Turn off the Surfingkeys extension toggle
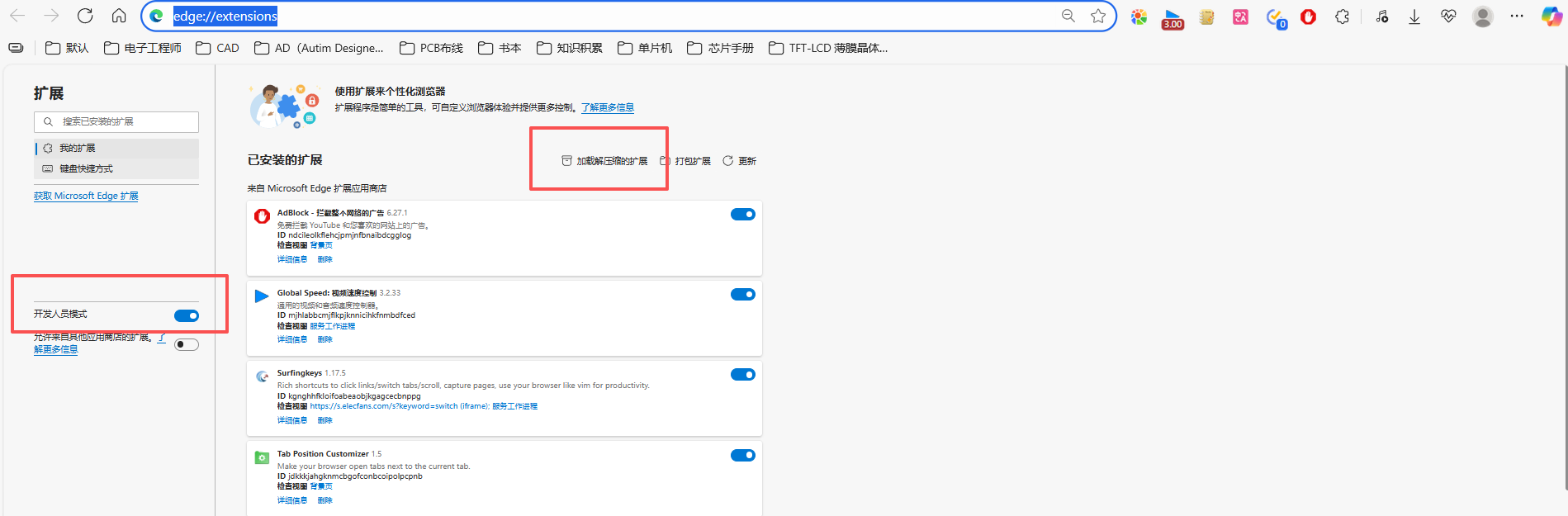Image resolution: width=1568 pixels, height=516 pixels. click(x=743, y=375)
